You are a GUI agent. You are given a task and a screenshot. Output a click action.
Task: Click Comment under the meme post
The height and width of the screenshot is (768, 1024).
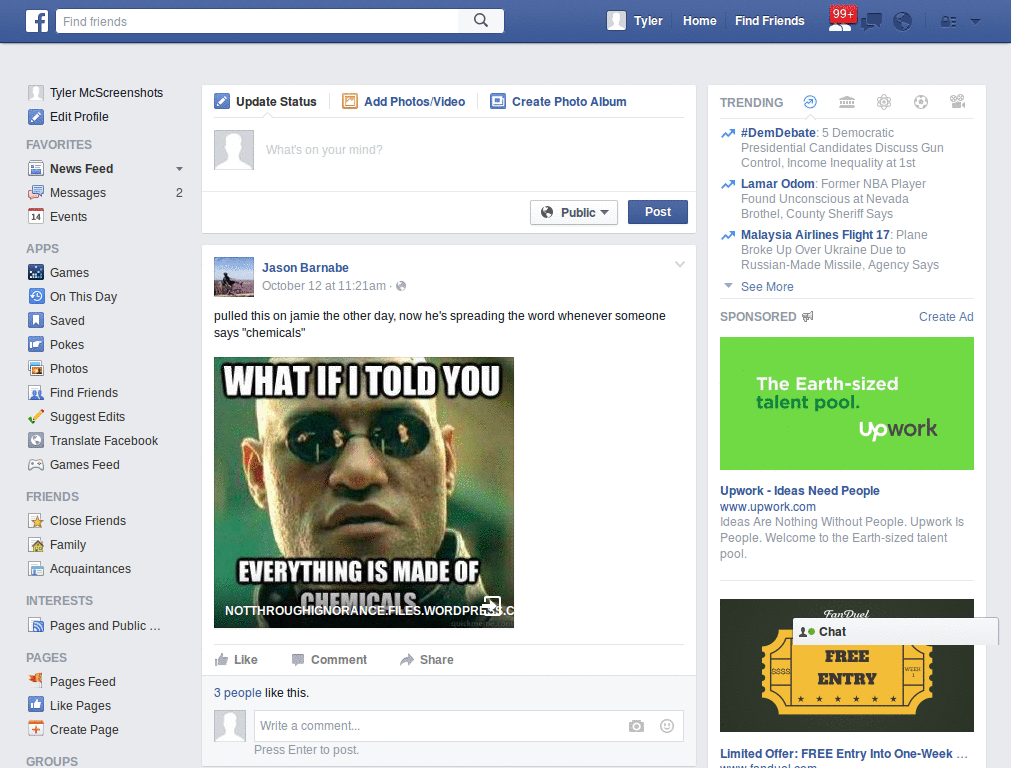[x=330, y=660]
